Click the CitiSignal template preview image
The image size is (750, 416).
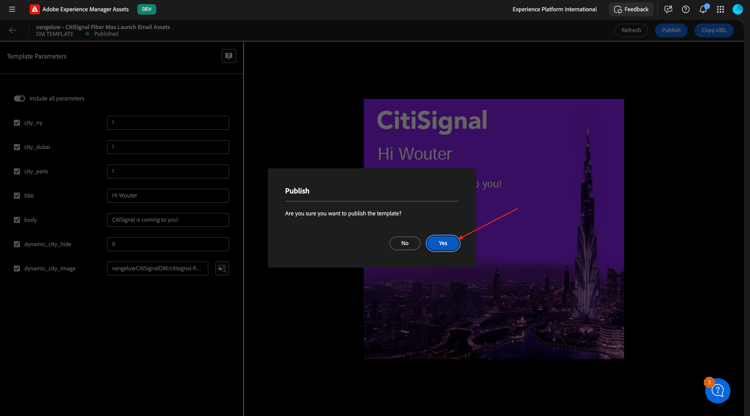click(x=494, y=229)
